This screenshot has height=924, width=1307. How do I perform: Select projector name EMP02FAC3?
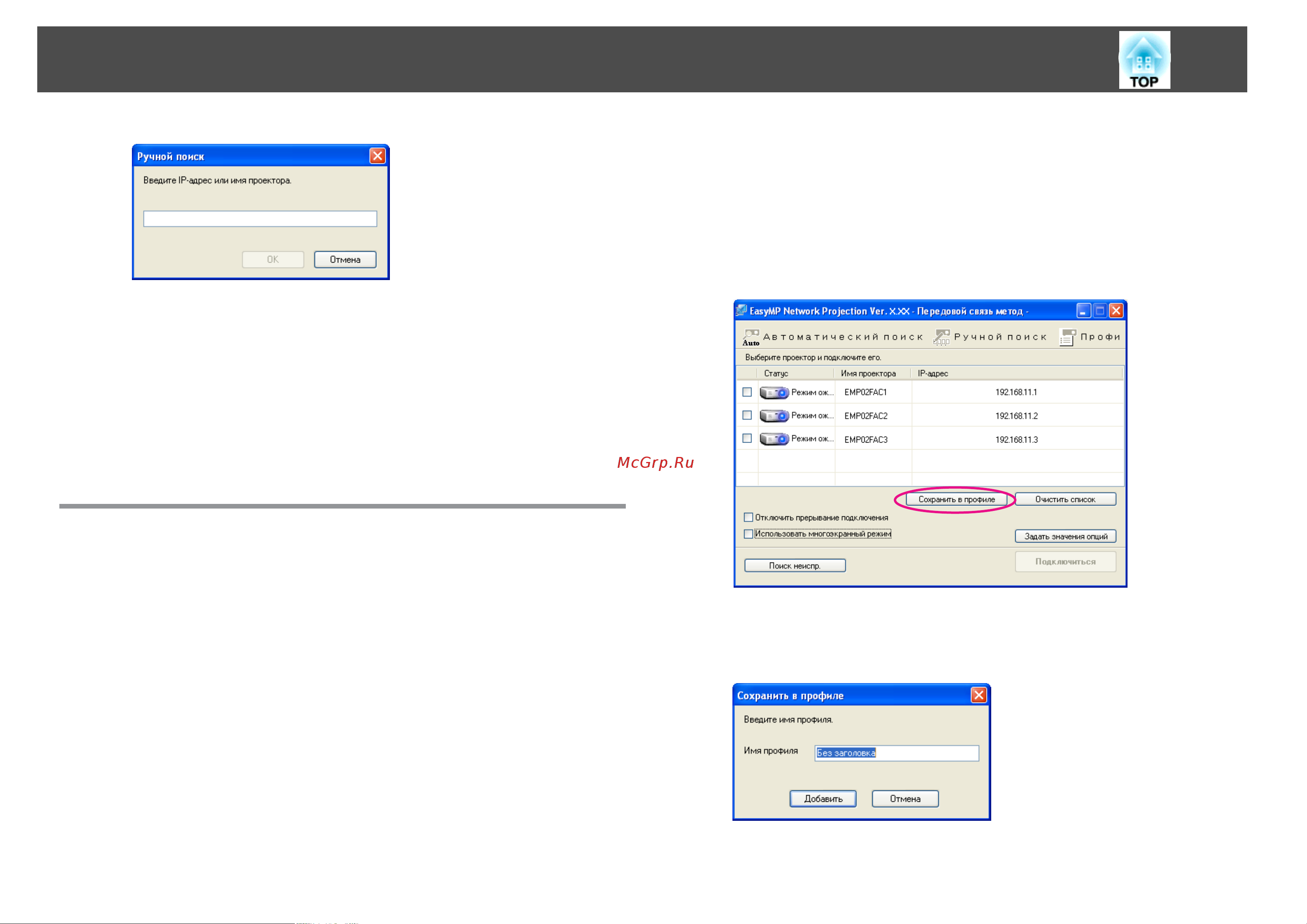pos(865,440)
